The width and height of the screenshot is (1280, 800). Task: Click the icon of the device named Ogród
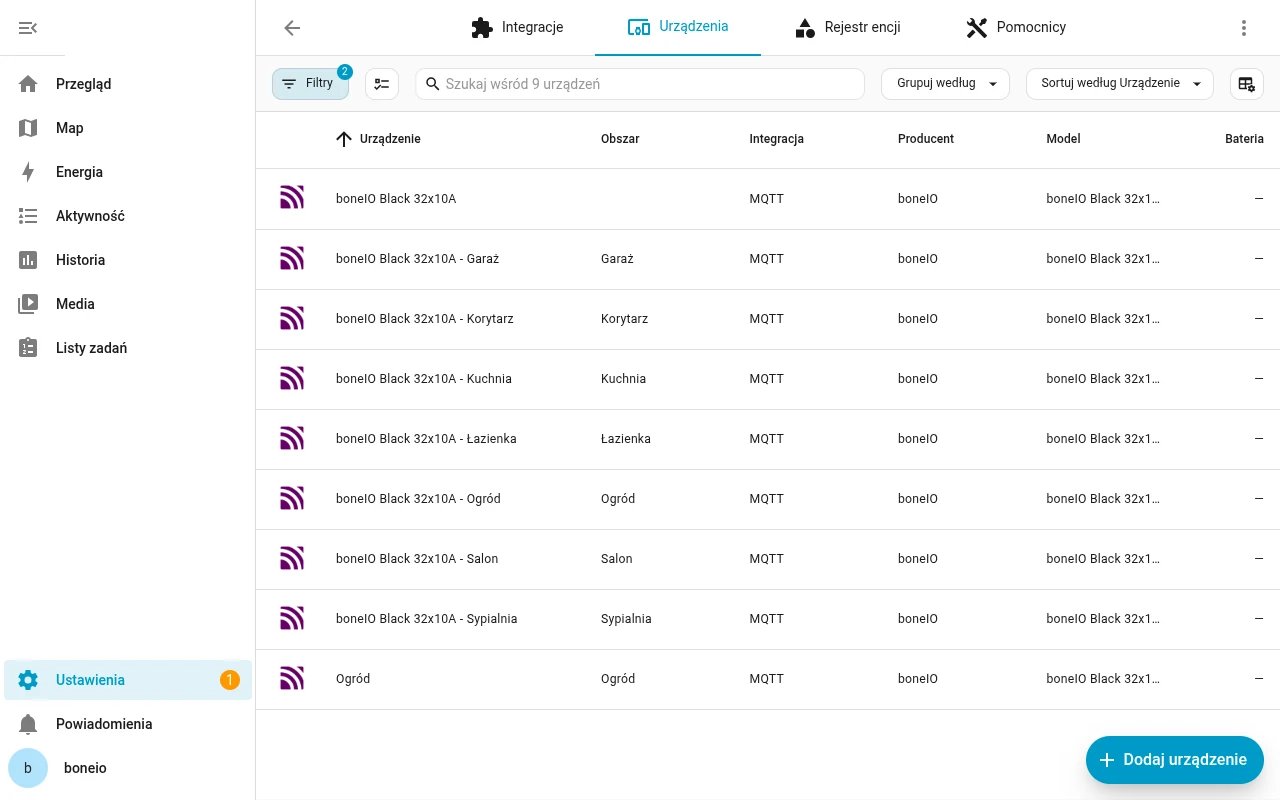292,678
